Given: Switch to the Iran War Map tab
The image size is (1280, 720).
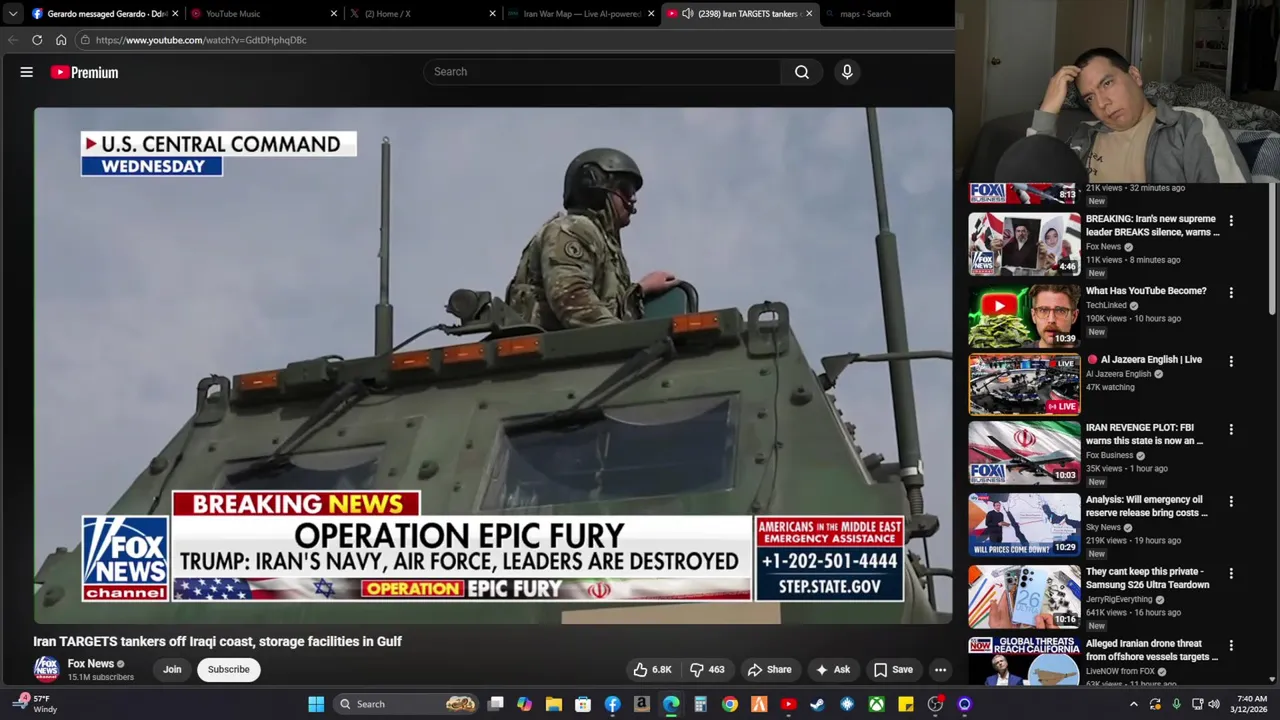Looking at the screenshot, I should pos(580,14).
